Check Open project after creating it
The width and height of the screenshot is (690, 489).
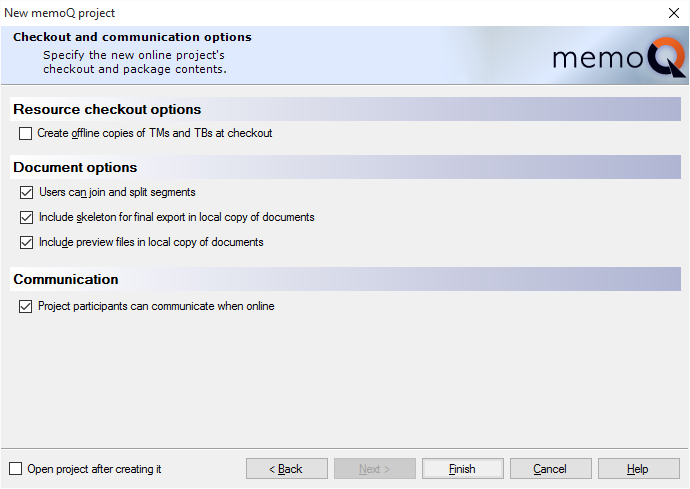(15, 469)
